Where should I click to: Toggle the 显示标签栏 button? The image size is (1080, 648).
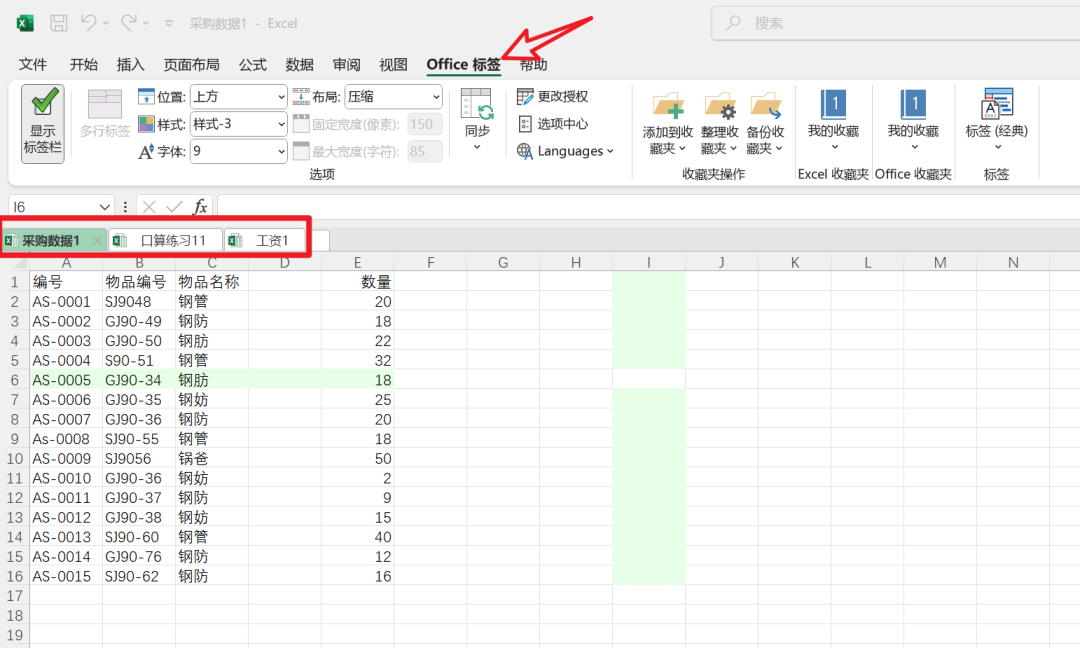coord(43,124)
